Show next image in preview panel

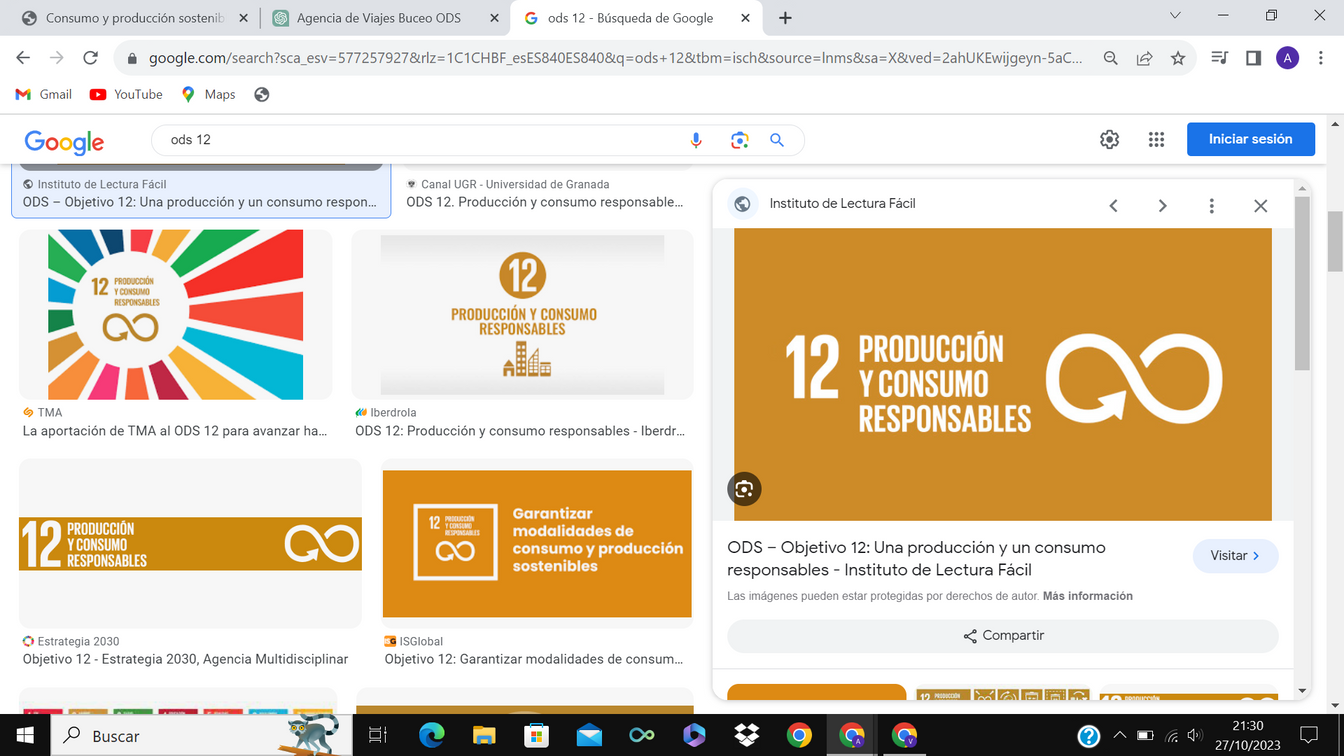[x=1162, y=205]
